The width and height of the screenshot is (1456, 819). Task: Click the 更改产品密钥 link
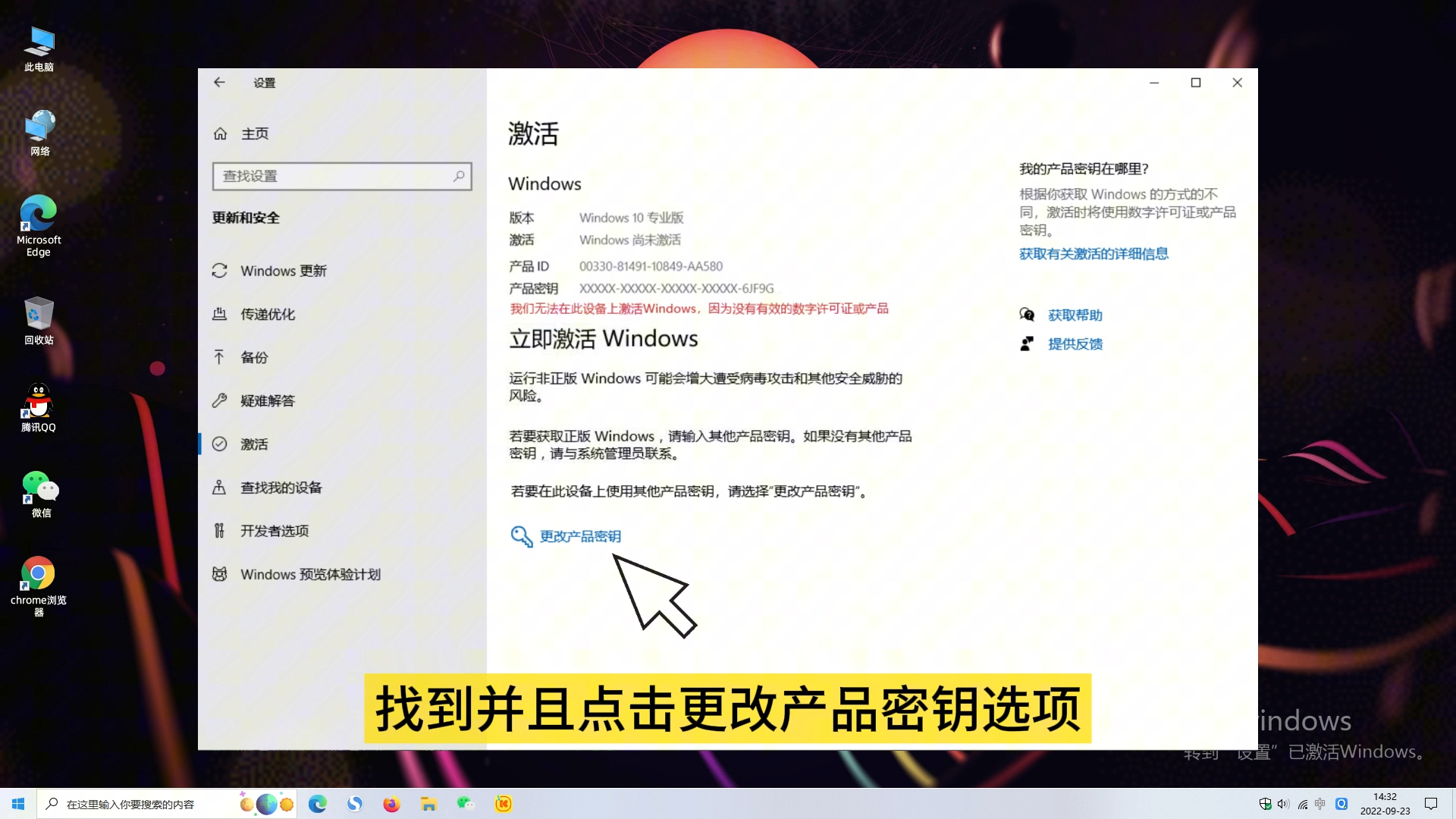click(x=579, y=536)
